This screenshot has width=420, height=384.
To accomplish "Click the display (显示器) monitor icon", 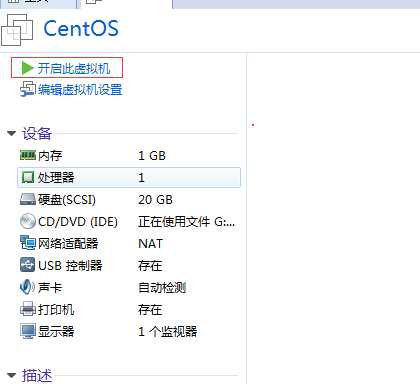I will 28,331.
